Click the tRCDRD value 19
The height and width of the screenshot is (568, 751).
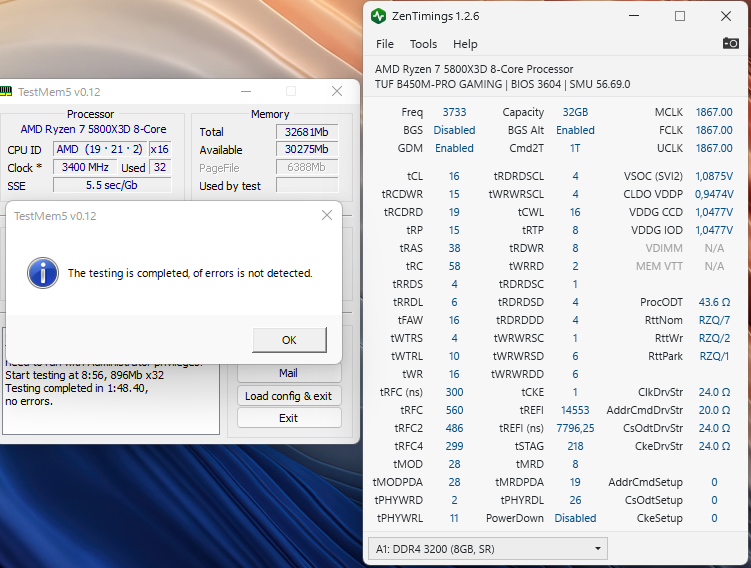coord(454,212)
